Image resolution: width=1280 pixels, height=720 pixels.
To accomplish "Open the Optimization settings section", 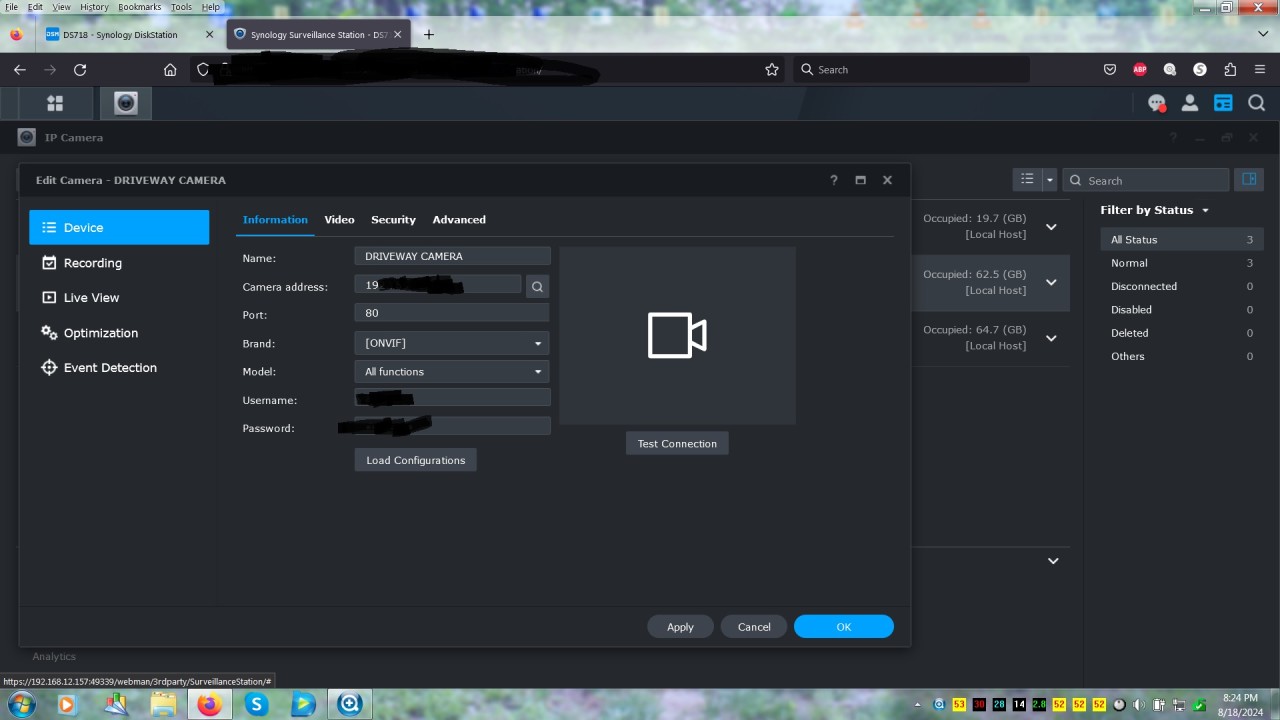I will pos(119,333).
